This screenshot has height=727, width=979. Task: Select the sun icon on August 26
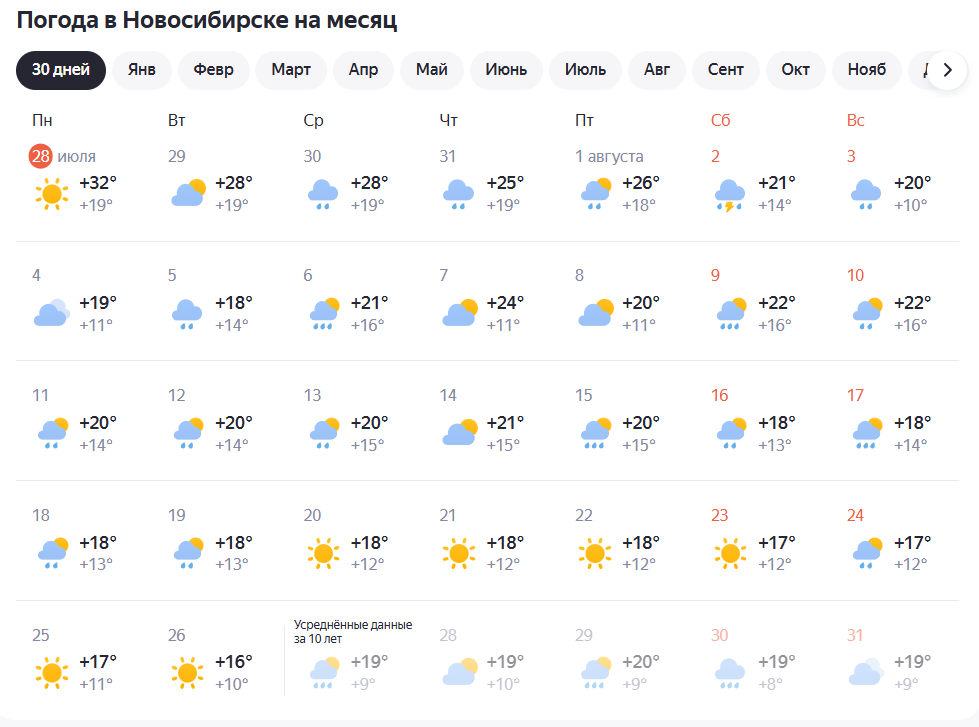[x=187, y=673]
